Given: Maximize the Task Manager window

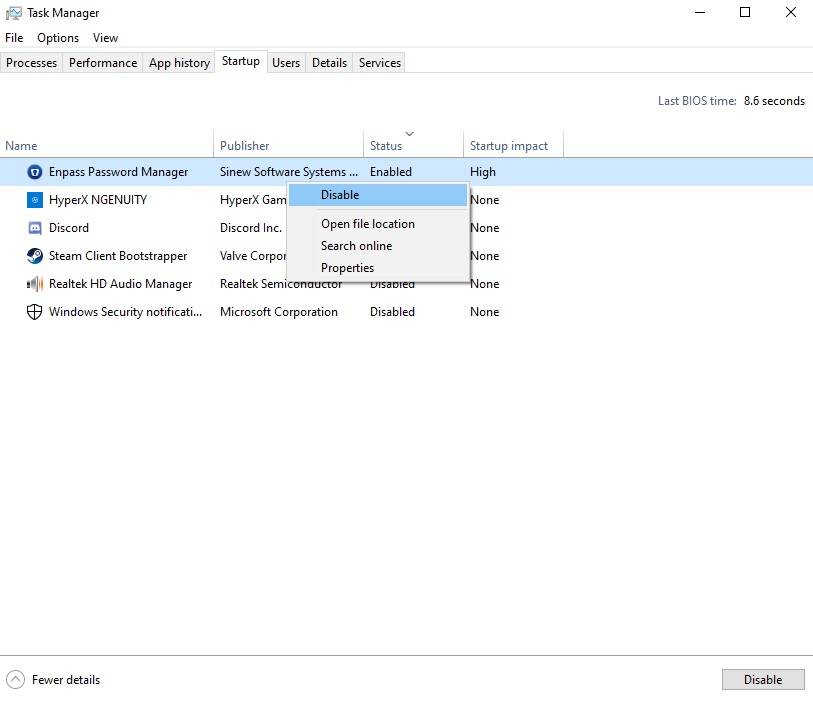Looking at the screenshot, I should (745, 12).
